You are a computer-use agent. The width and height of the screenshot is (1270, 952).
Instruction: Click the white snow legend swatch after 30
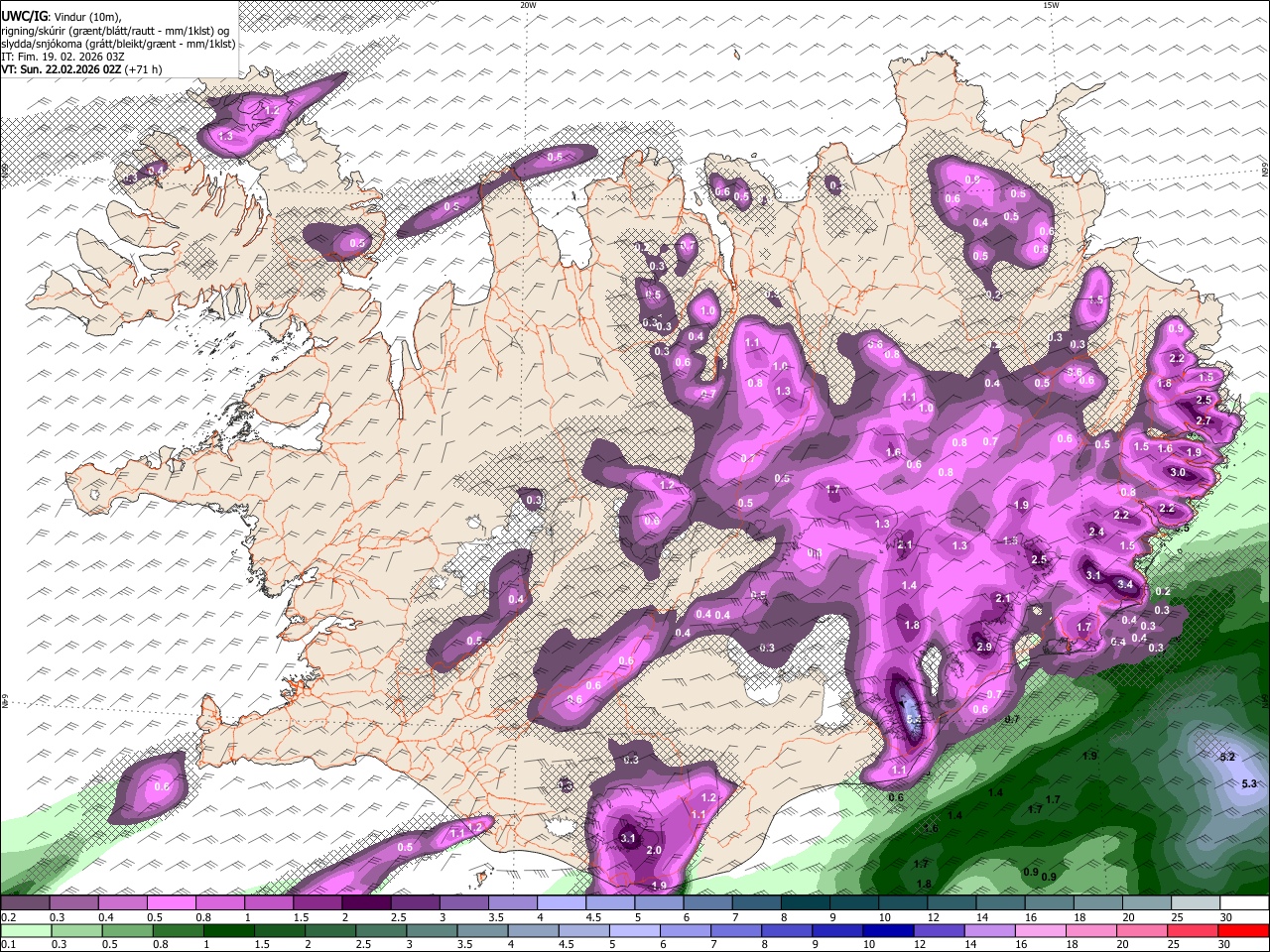pyautogui.click(x=1244, y=903)
